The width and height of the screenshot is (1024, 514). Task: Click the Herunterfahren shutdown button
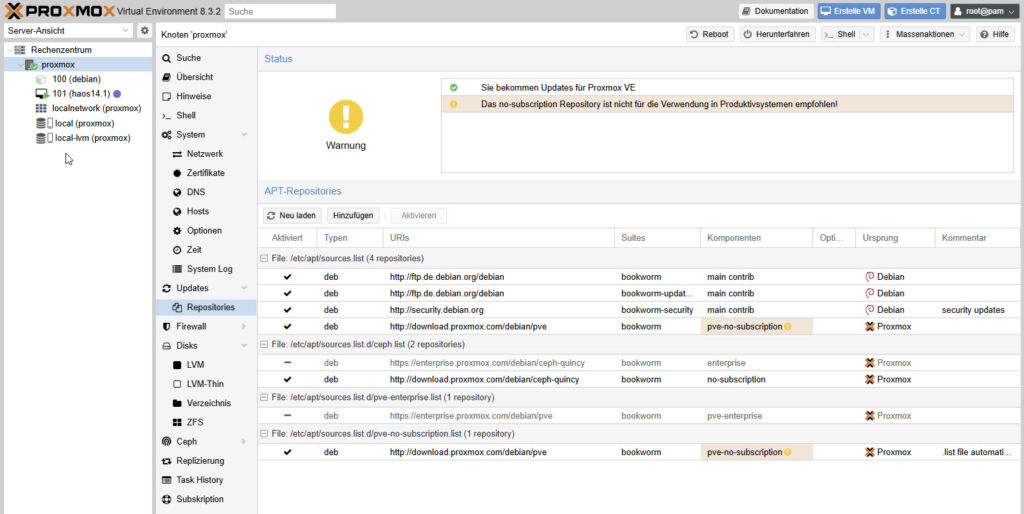pos(776,34)
